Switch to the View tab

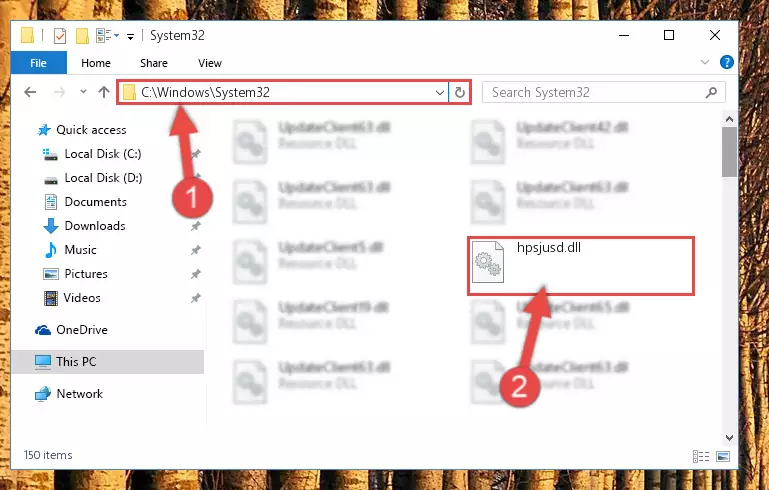pos(209,63)
